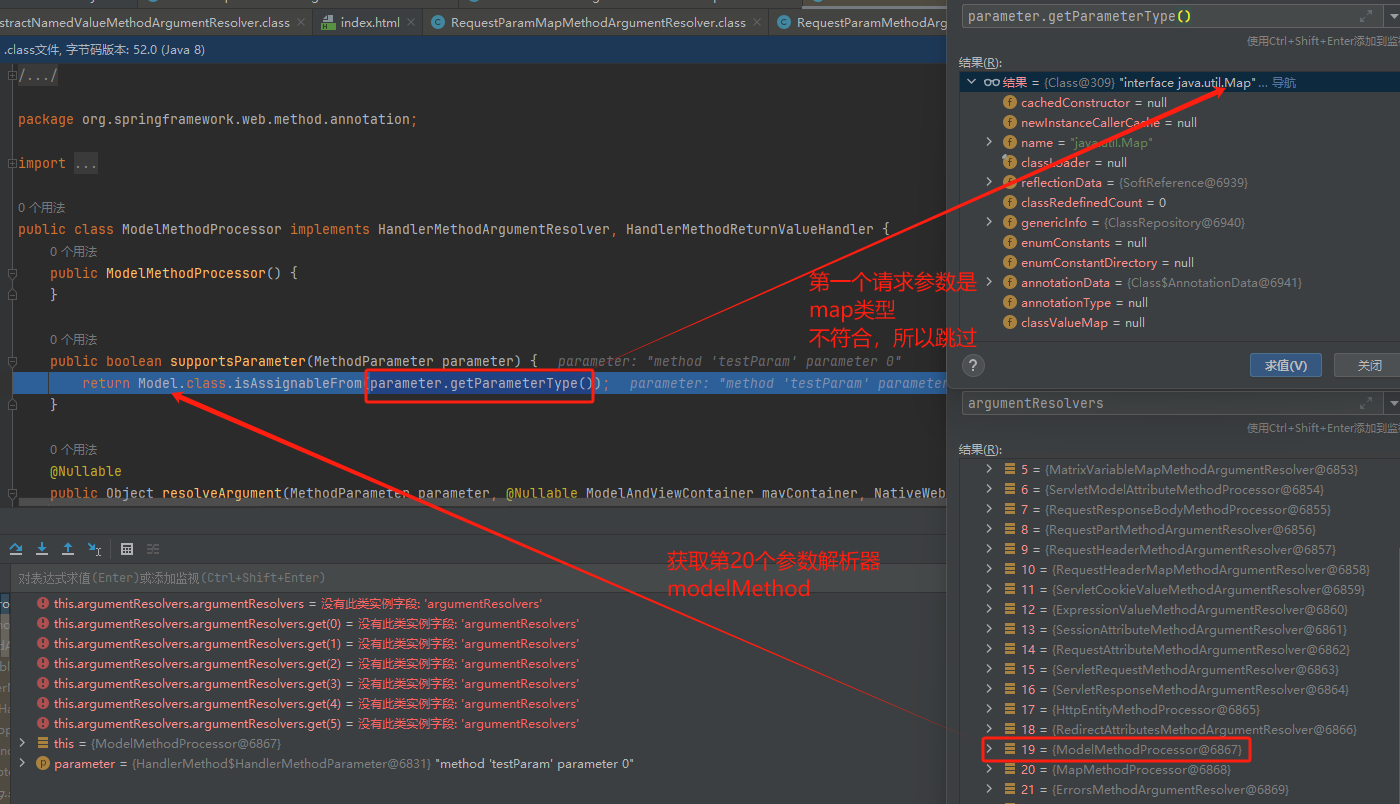Click the help question mark button
This screenshot has height=804, width=1400.
pos(973,365)
